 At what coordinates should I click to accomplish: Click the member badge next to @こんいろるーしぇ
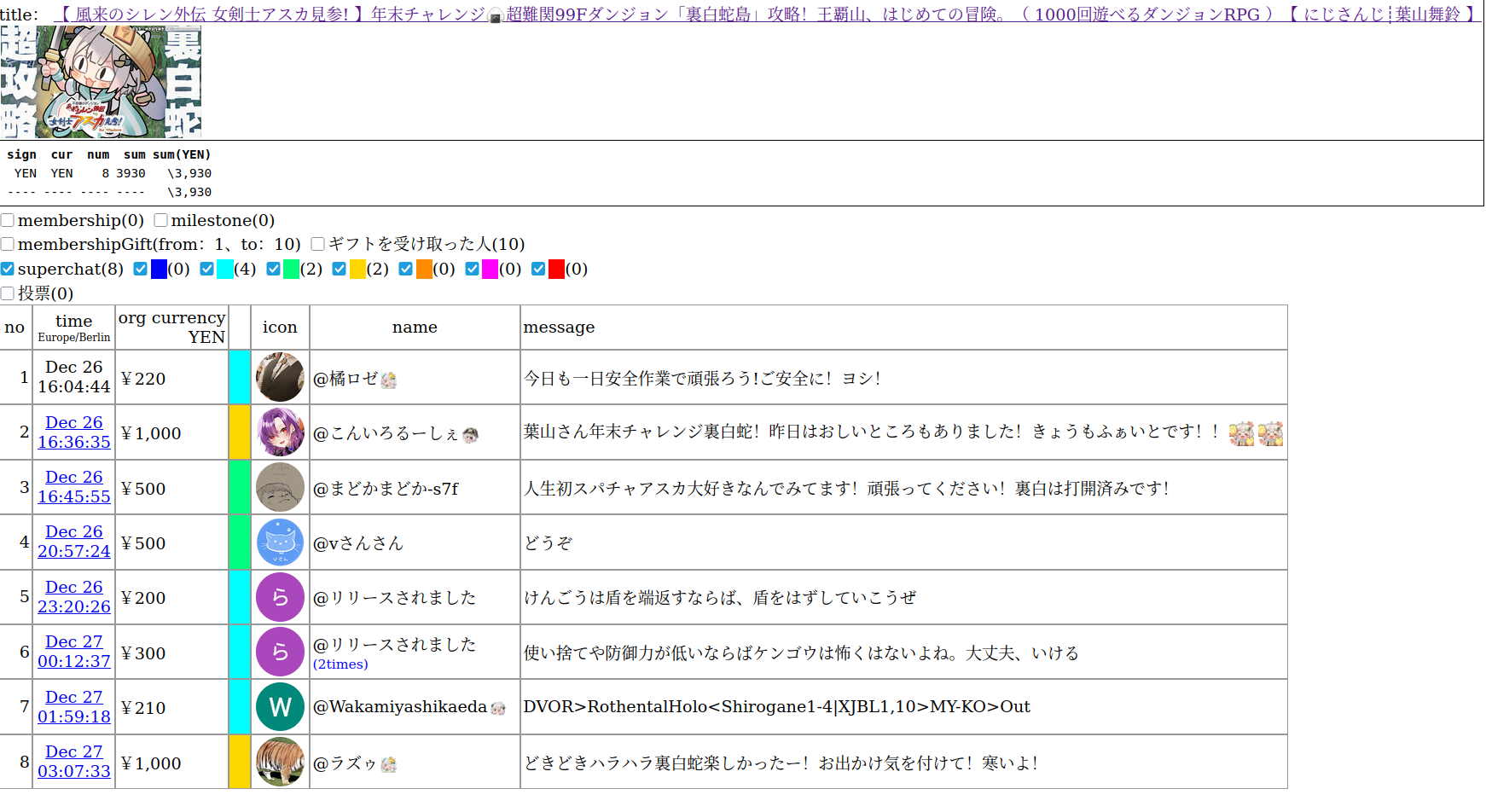(470, 435)
